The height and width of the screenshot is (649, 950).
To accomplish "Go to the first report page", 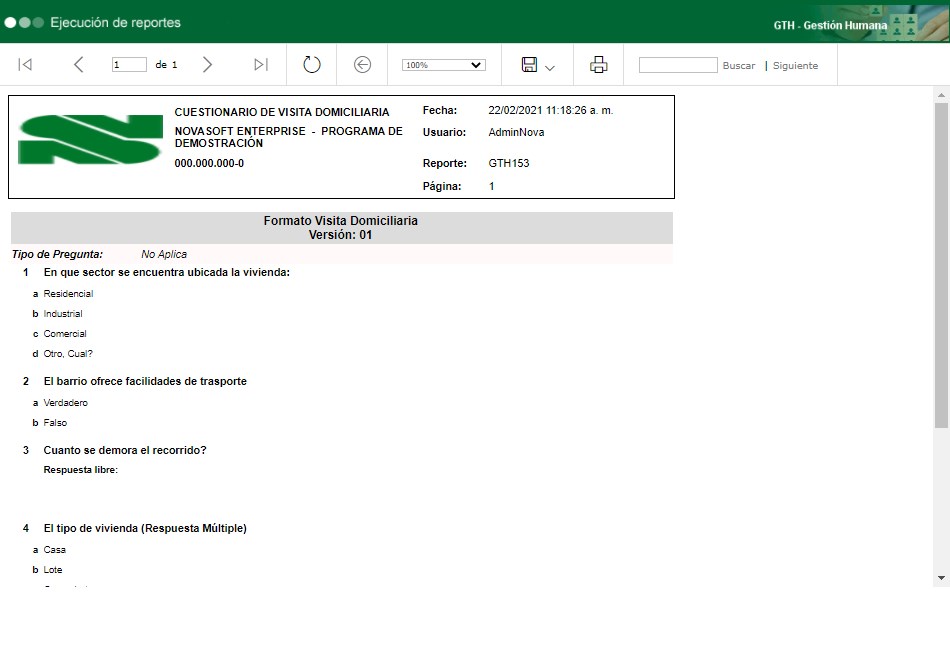I will click(x=25, y=65).
